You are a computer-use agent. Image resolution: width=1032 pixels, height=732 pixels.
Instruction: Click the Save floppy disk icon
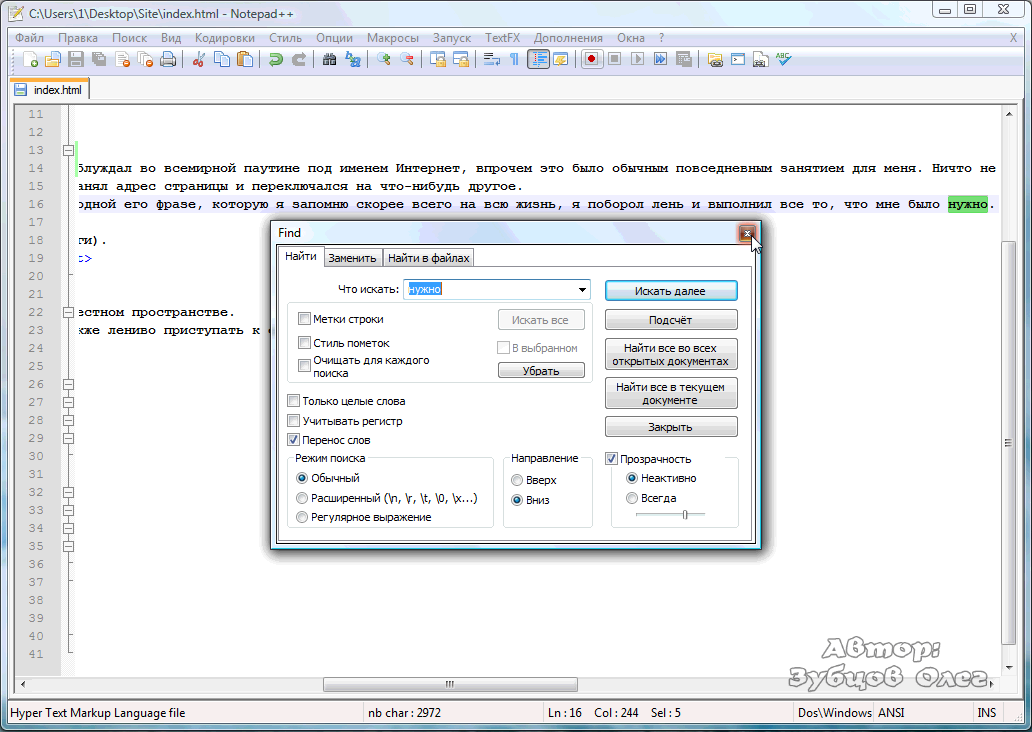click(76, 60)
